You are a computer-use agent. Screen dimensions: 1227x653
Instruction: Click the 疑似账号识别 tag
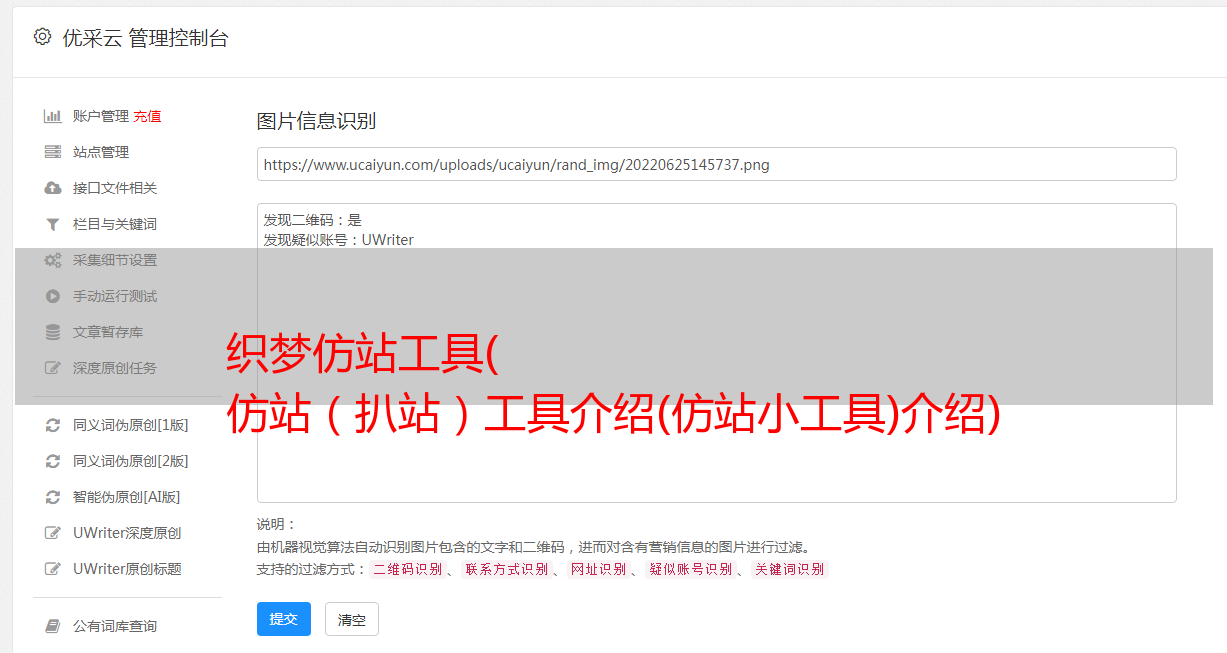pyautogui.click(x=690, y=569)
